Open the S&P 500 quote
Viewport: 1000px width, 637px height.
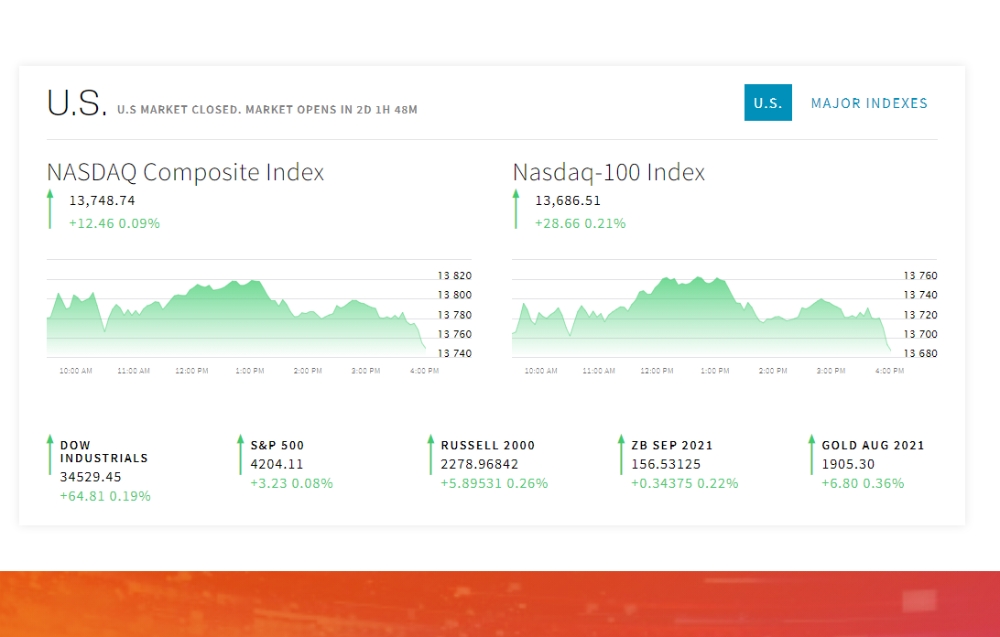click(x=277, y=445)
